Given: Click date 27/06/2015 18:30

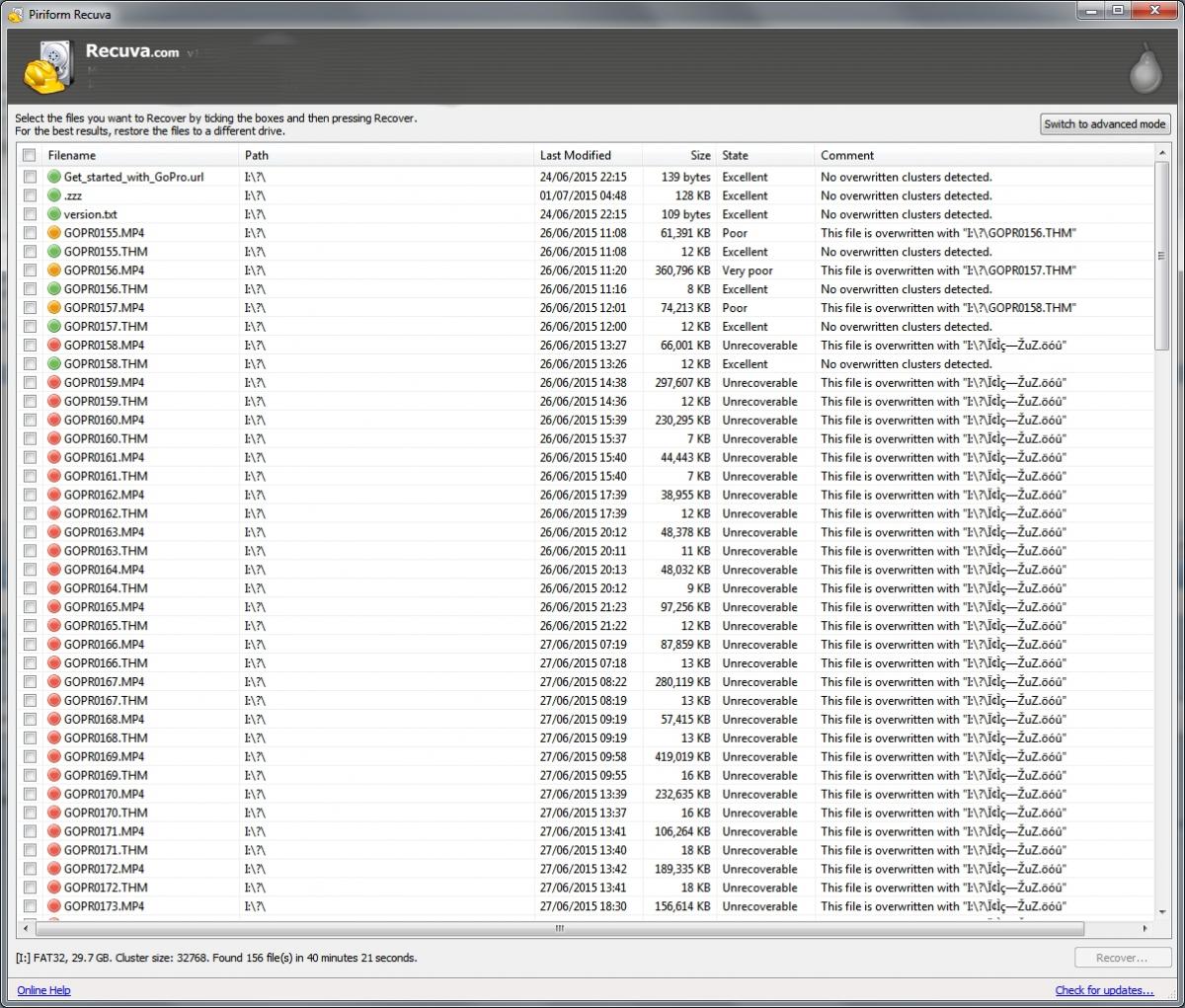Looking at the screenshot, I should point(583,906).
